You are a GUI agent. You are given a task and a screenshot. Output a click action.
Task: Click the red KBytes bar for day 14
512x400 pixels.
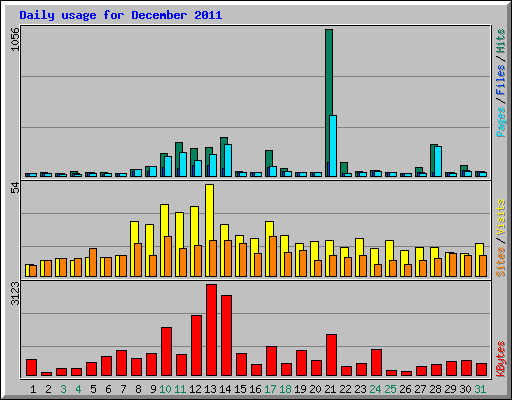(x=226, y=335)
